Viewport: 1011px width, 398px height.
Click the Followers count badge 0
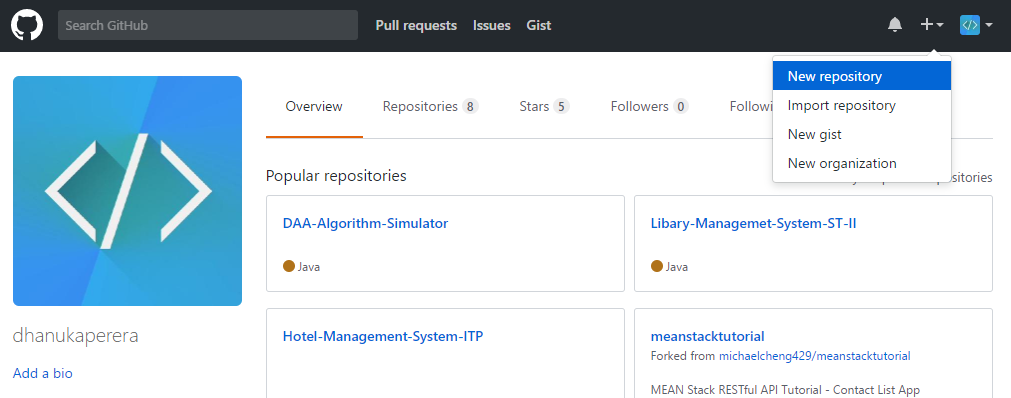click(680, 106)
